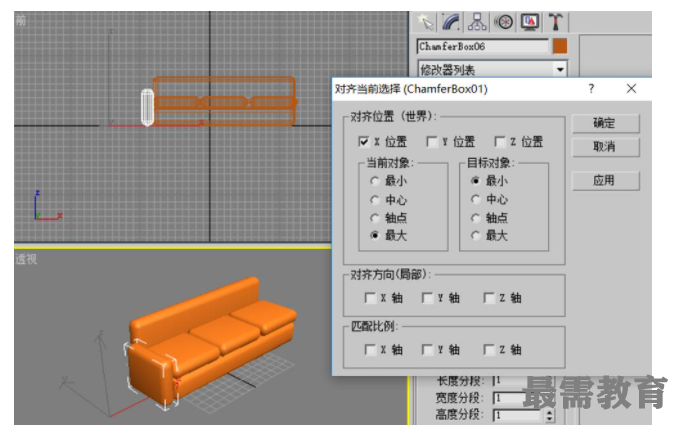Image resolution: width=674 pixels, height=432 pixels.
Task: Select 最小 under 目标对象
Action: tap(475, 181)
